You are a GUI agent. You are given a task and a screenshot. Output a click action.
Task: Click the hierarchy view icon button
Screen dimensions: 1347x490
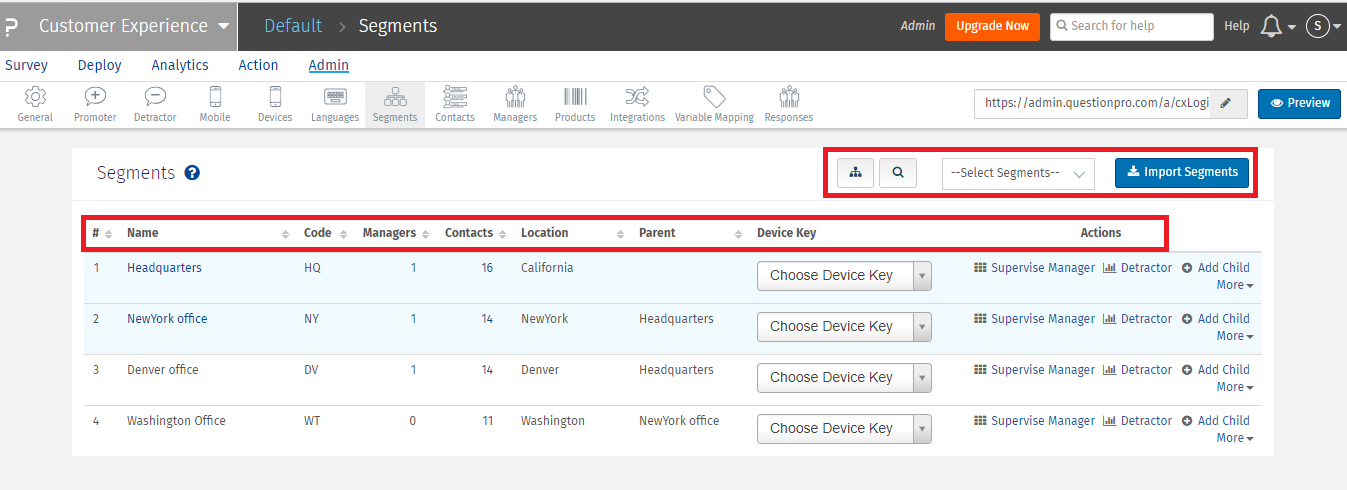pos(855,172)
